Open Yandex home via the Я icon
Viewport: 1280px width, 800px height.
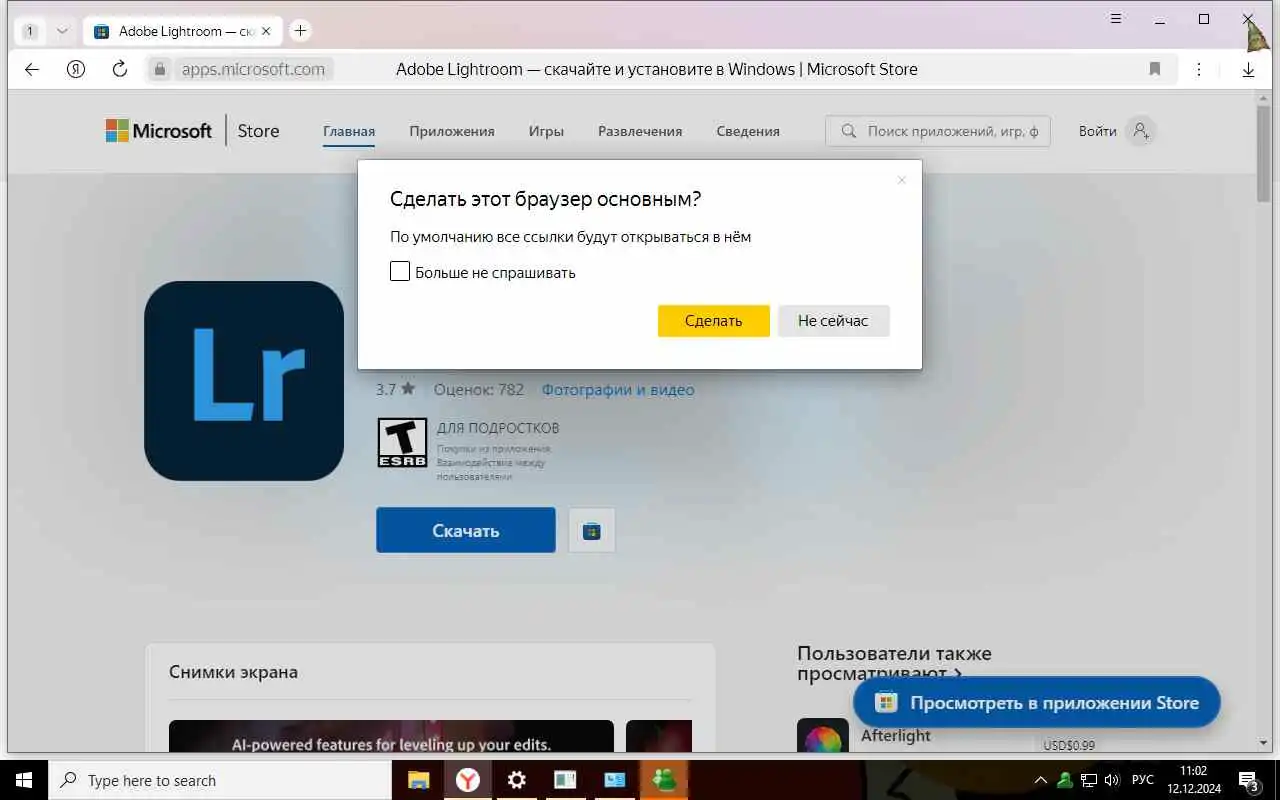click(x=76, y=69)
